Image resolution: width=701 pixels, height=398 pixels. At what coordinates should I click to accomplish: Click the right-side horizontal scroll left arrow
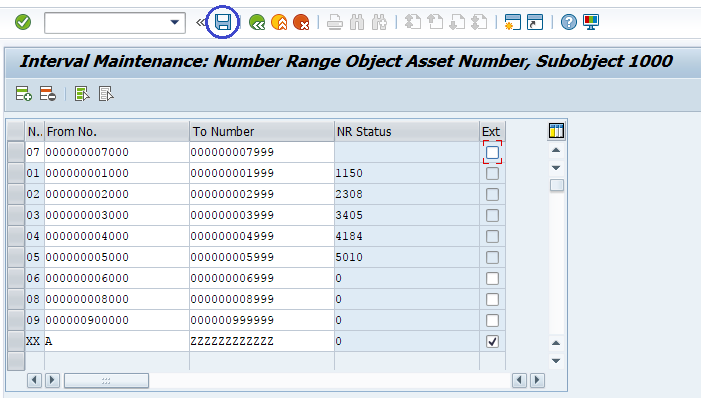519,381
